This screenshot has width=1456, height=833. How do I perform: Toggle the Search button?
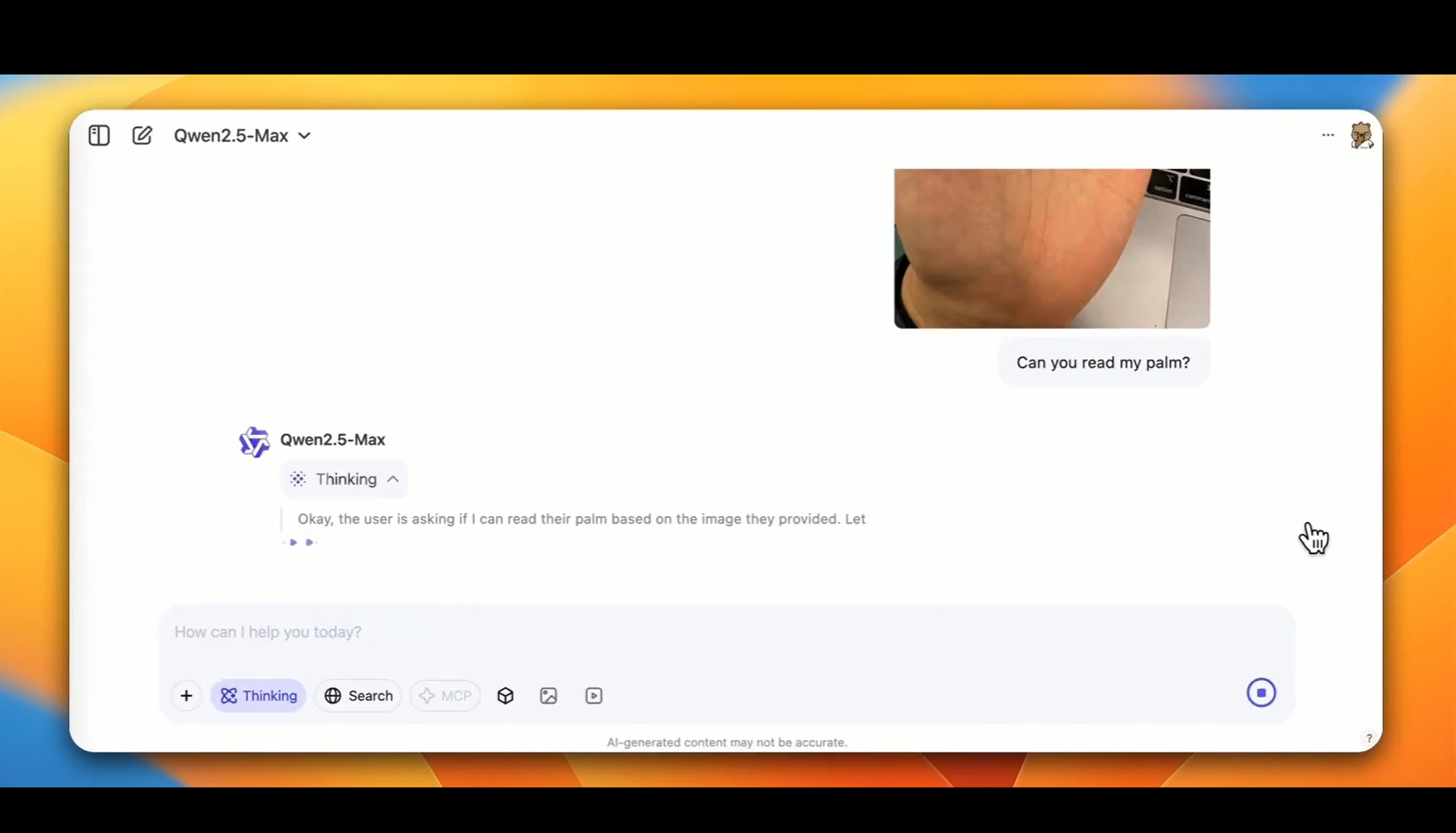(358, 695)
